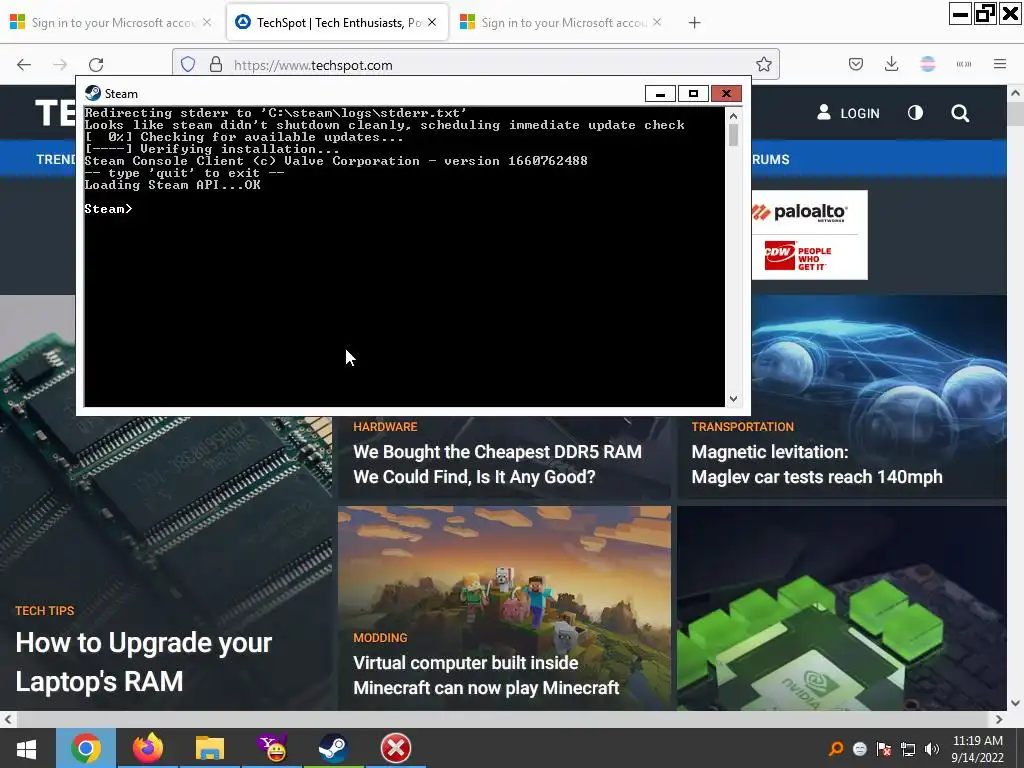1024x768 pixels.
Task: Open the red X taskbar application
Action: pyautogui.click(x=396, y=748)
